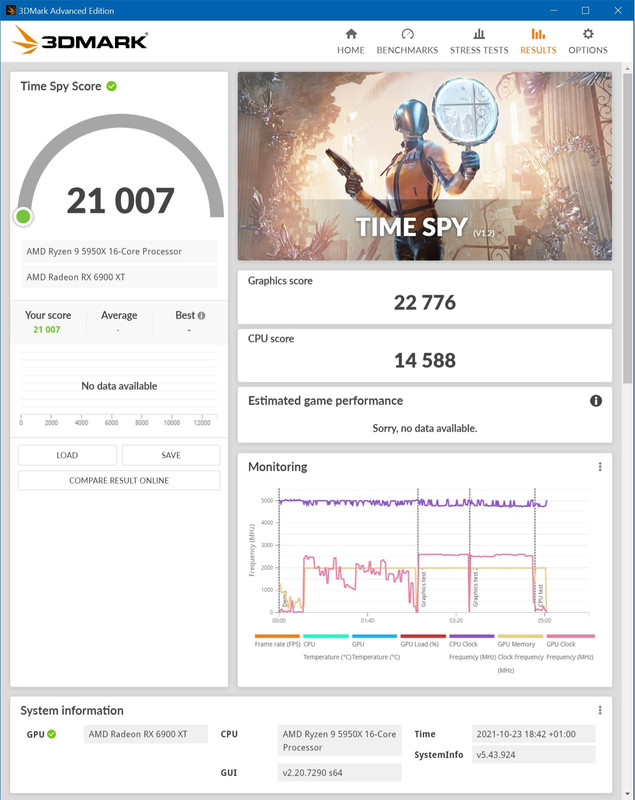Open the Options tab
Image resolution: width=635 pixels, height=800 pixels.
point(588,41)
